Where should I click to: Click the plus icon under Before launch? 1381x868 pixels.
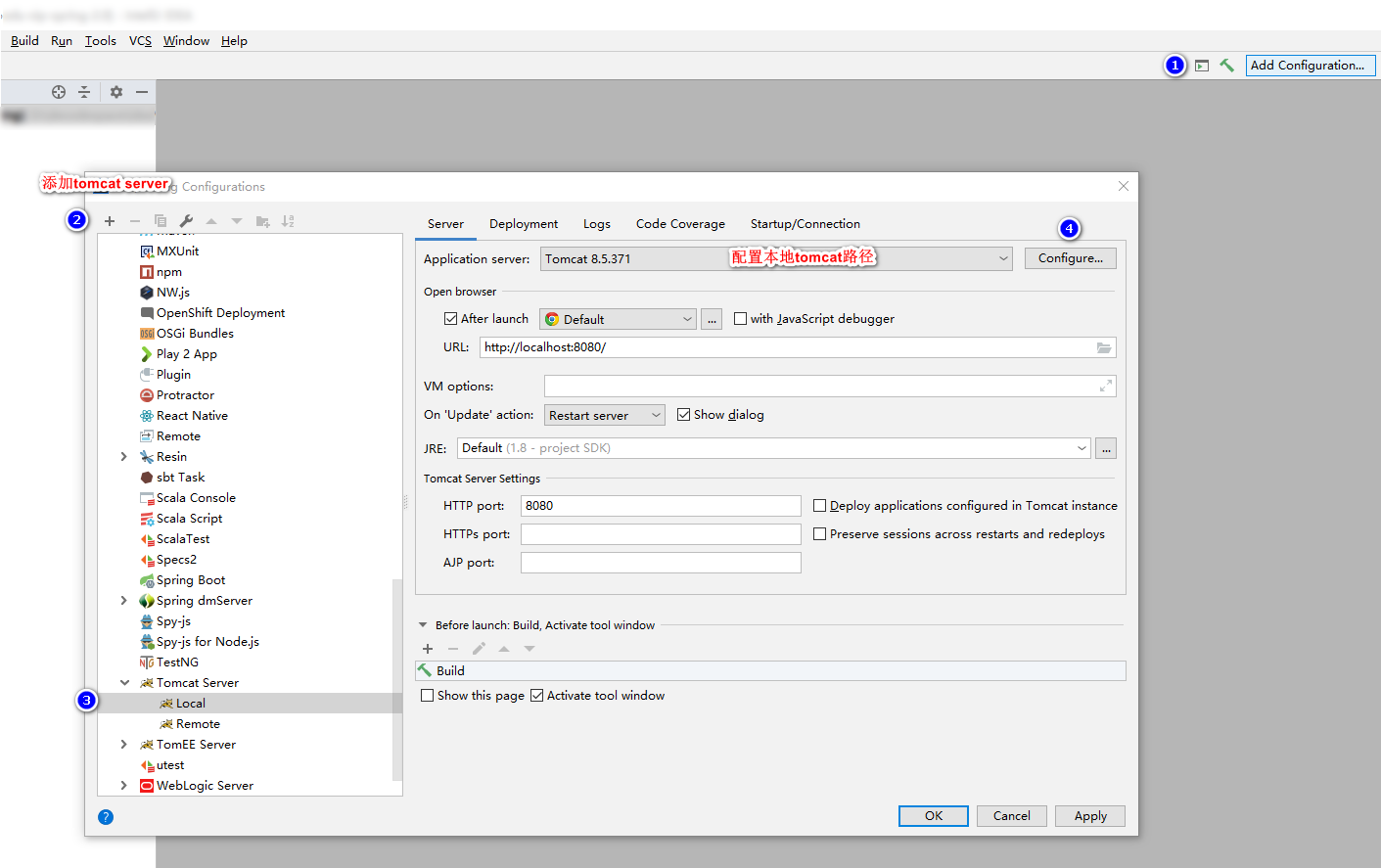coord(428,649)
